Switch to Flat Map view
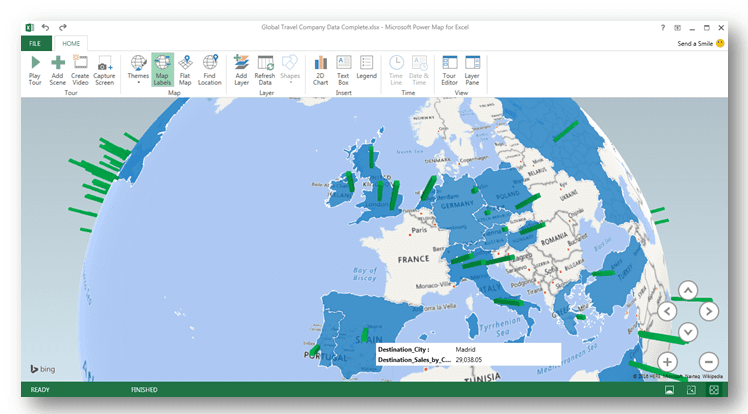Image resolution: width=748 pixels, height=414 pixels. coord(185,71)
